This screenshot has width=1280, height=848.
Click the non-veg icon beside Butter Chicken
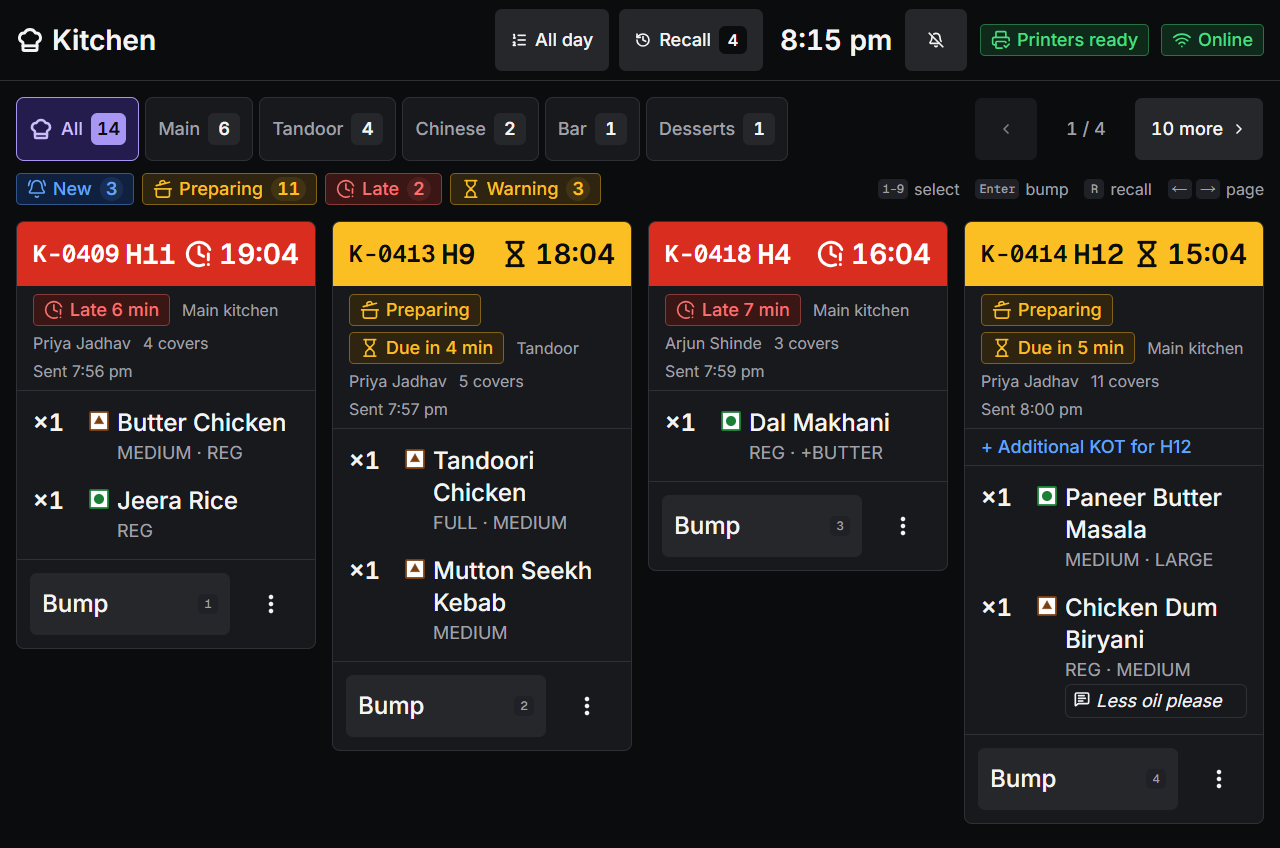coord(99,421)
